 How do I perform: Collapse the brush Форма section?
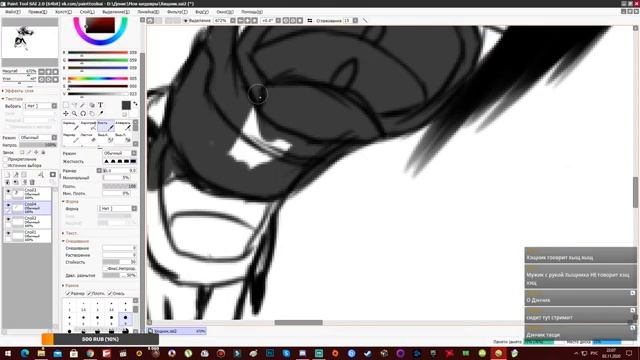(71, 202)
